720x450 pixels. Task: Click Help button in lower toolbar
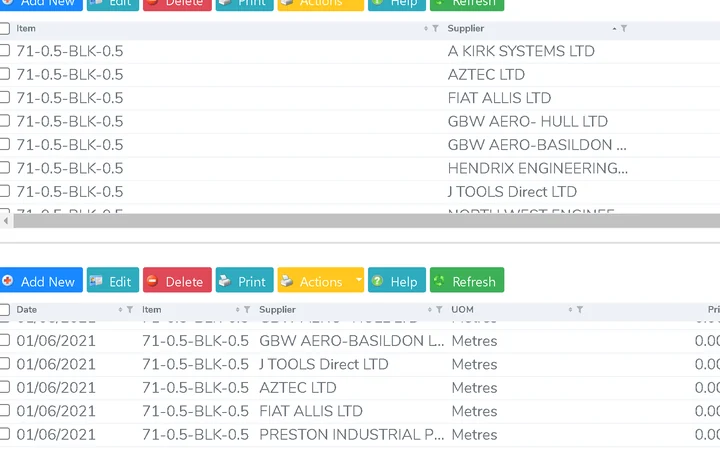(397, 280)
